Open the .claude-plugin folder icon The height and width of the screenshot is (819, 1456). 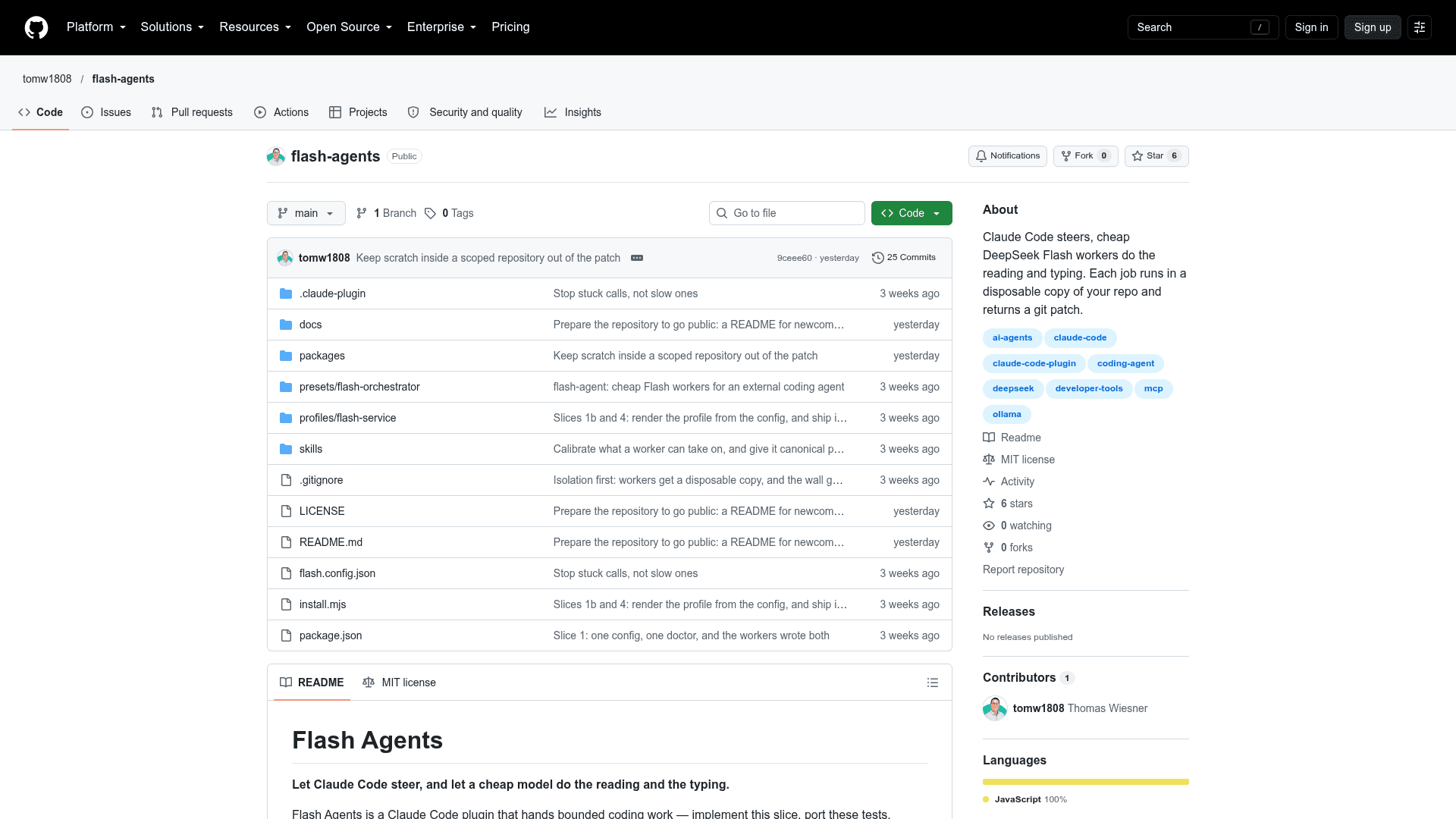click(286, 293)
